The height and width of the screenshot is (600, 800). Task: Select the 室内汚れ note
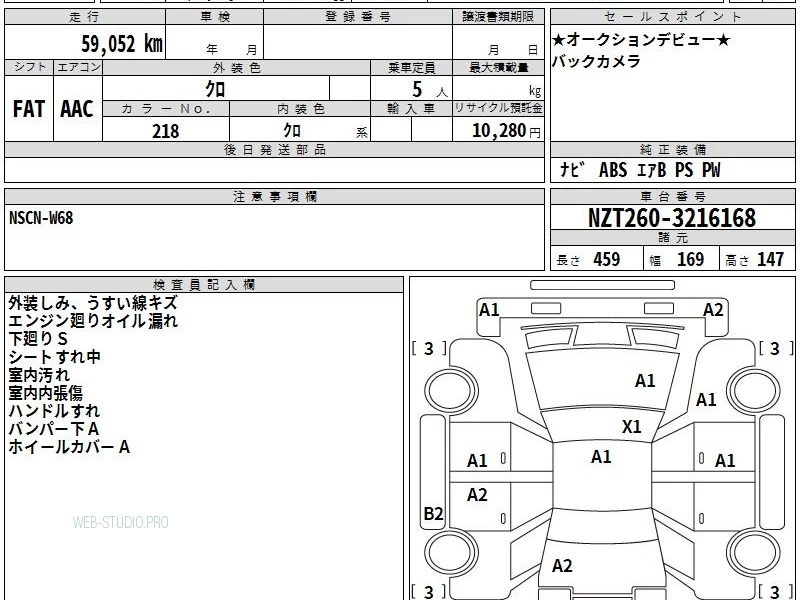click(x=39, y=374)
